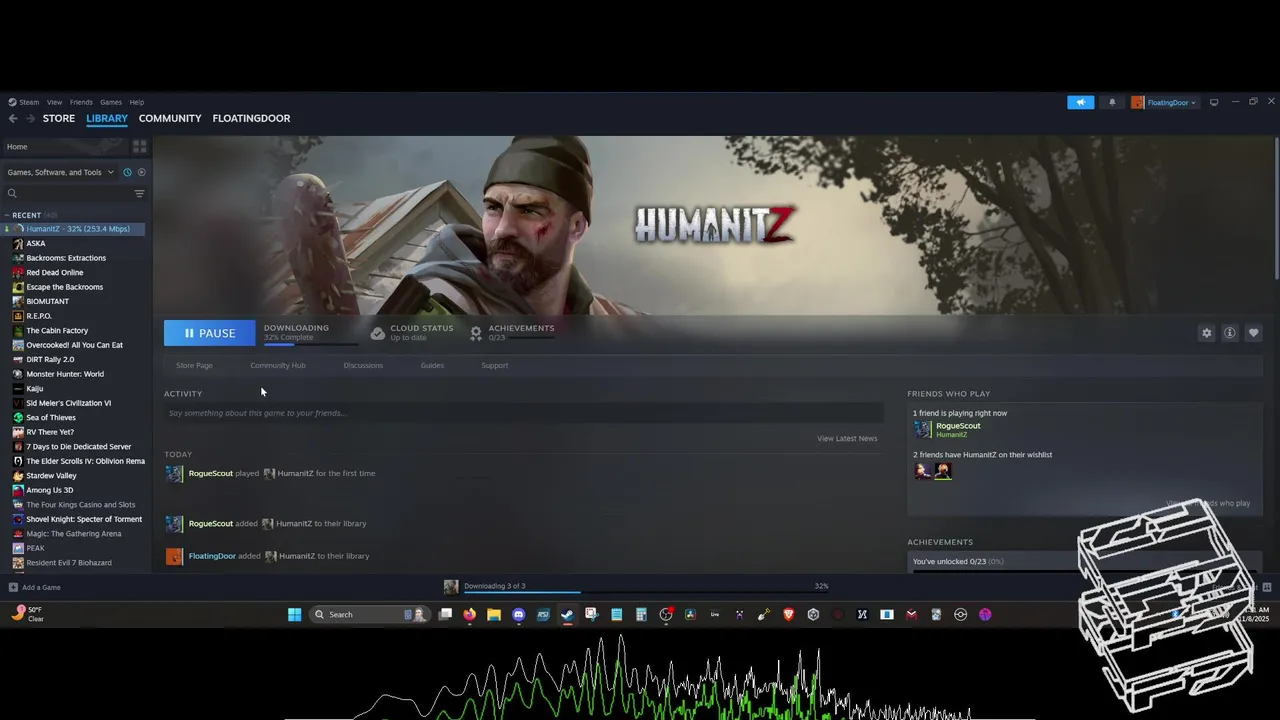Toggle ready-to-play filter icon
The height and width of the screenshot is (720, 1280).
[141, 172]
